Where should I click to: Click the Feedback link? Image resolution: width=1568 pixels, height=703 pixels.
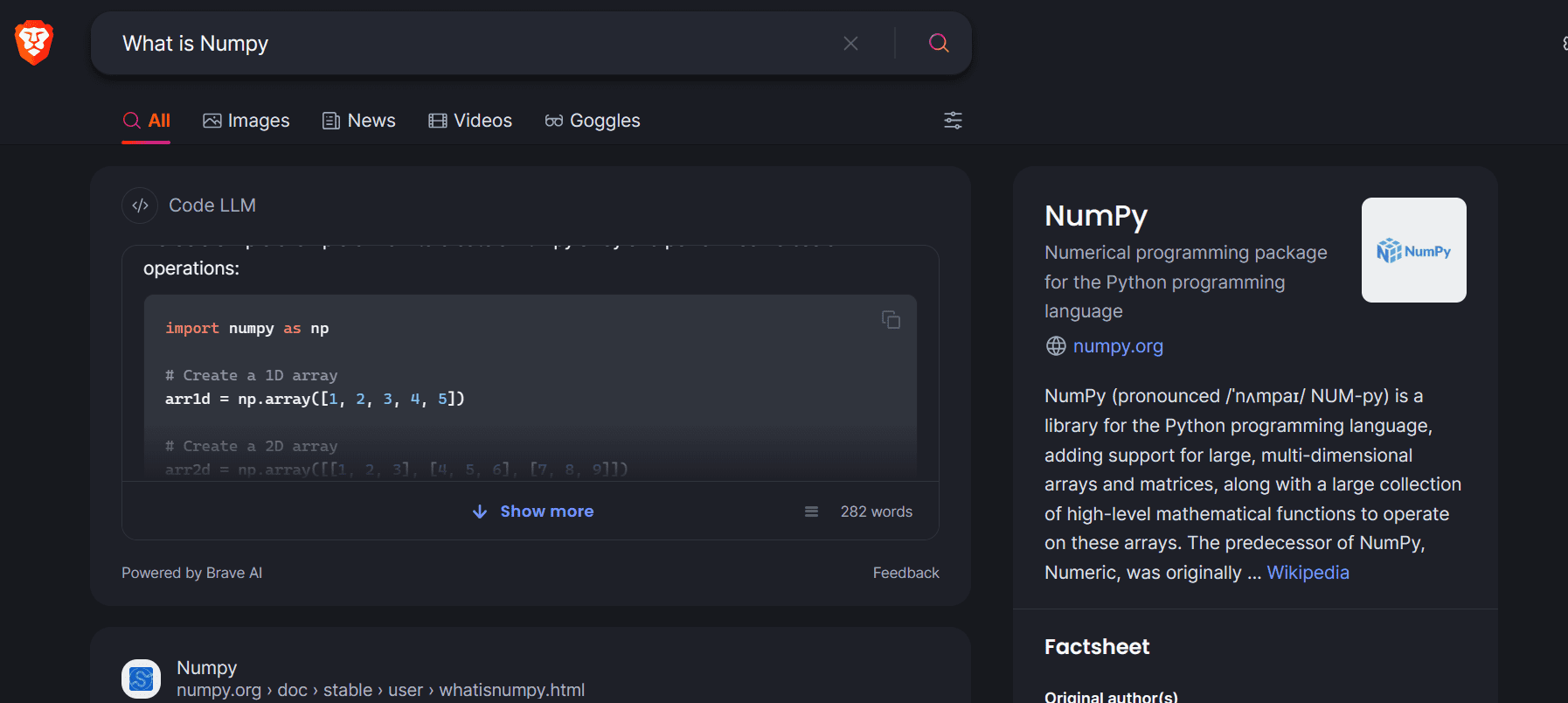(x=905, y=573)
